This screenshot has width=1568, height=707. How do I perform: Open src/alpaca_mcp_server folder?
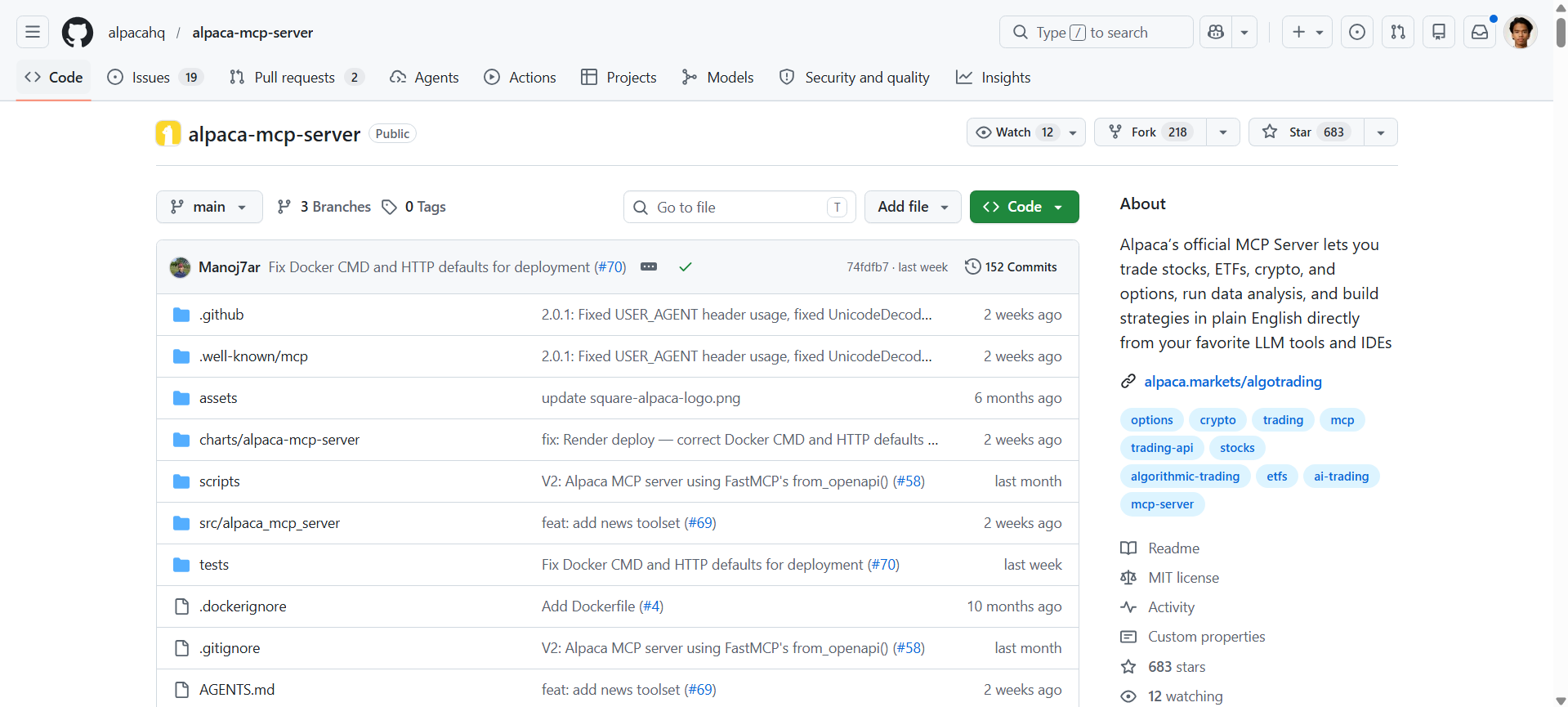pos(270,523)
